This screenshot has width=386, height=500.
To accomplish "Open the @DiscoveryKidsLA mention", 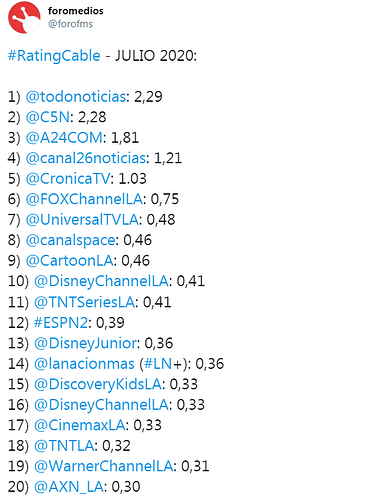I will coord(98,384).
